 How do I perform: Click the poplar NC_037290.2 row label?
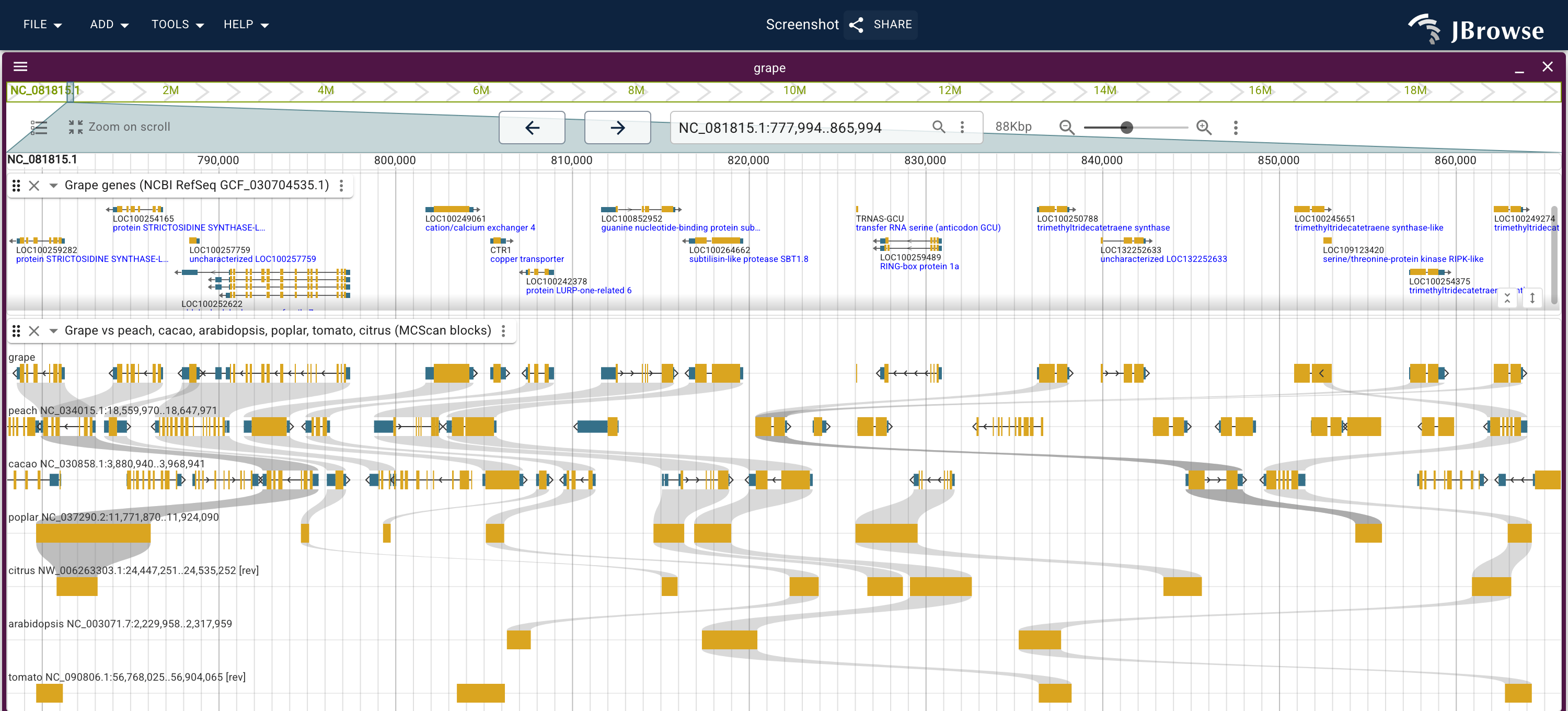113,517
